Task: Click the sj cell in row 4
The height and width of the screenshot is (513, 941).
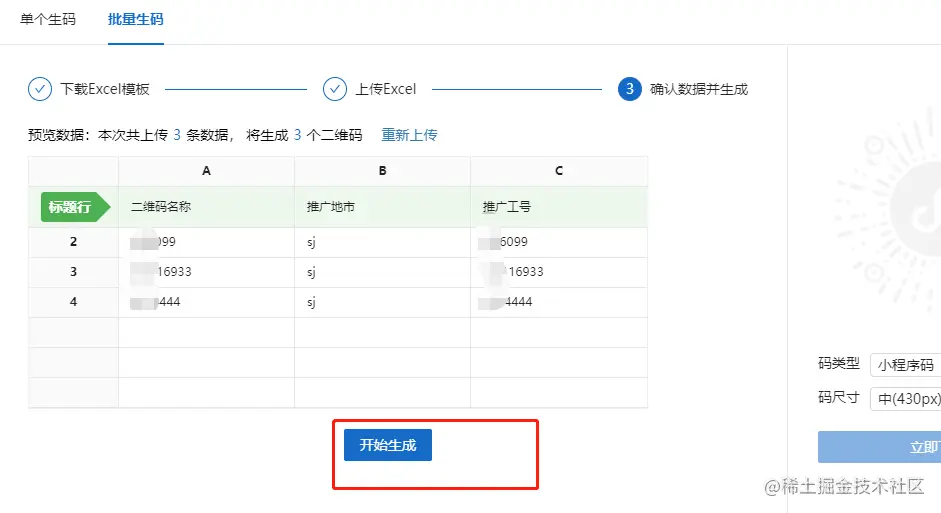Action: pyautogui.click(x=382, y=302)
